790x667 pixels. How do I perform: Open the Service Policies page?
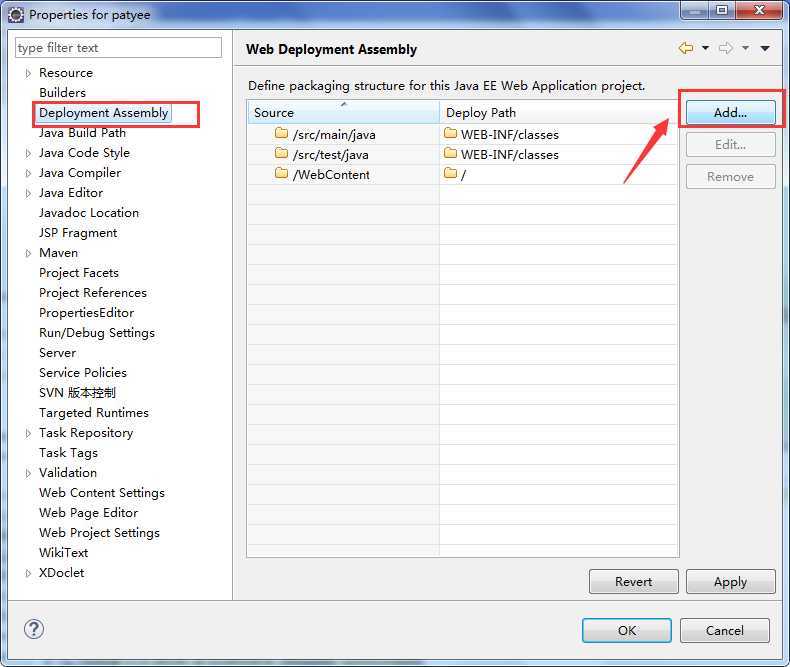point(83,373)
